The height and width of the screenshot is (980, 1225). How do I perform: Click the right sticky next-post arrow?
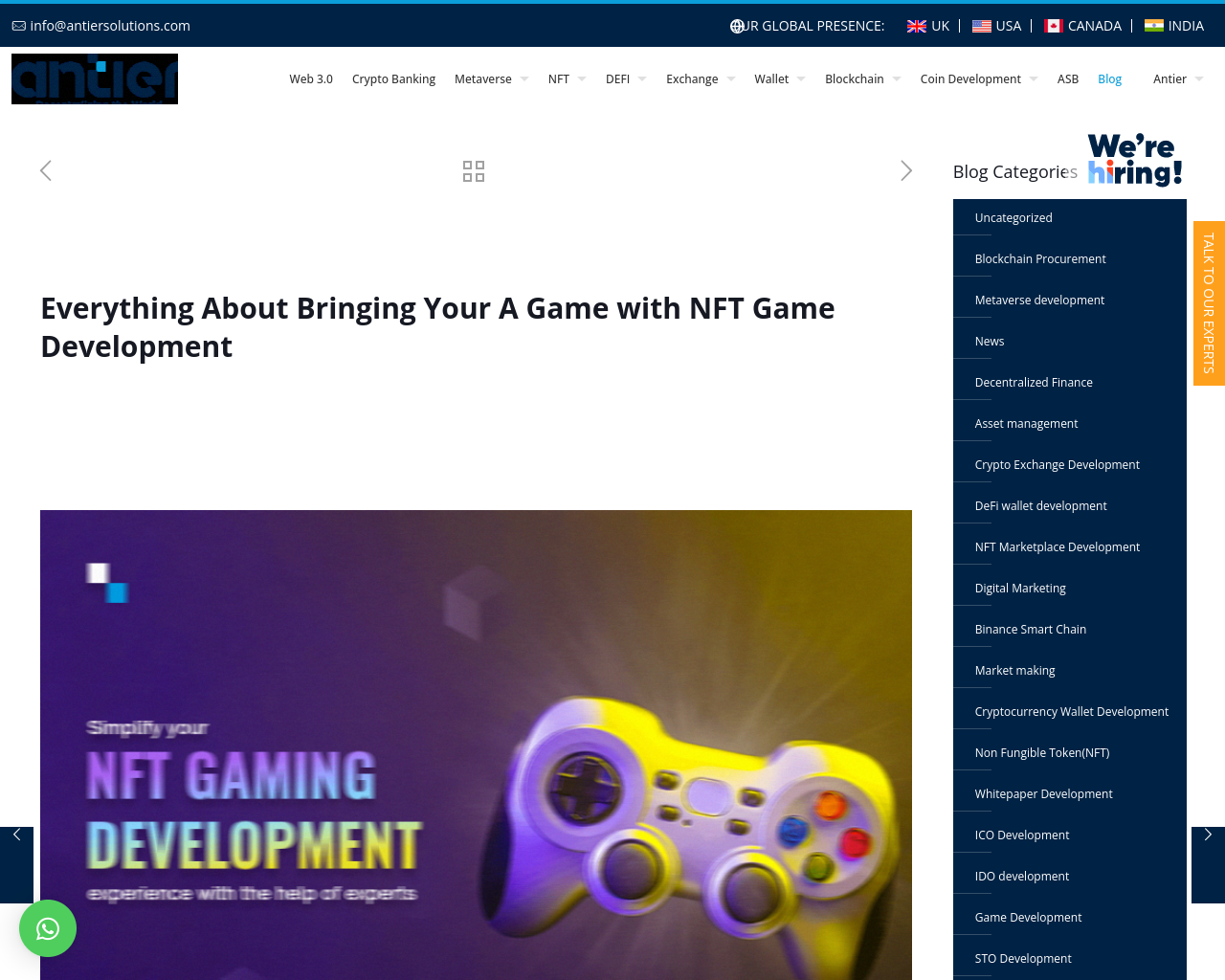(1208, 865)
